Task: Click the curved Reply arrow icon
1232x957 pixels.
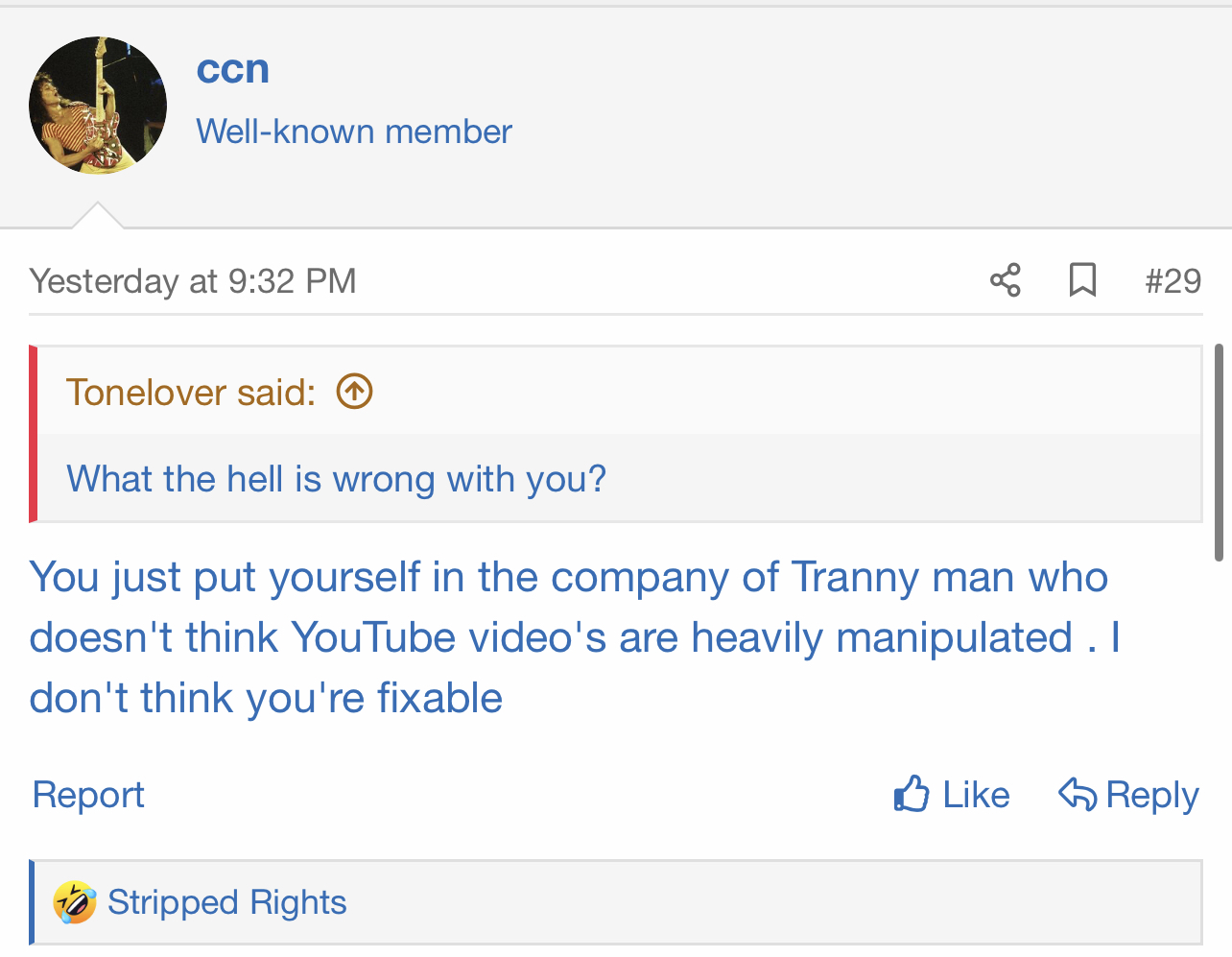Action: tap(1077, 794)
